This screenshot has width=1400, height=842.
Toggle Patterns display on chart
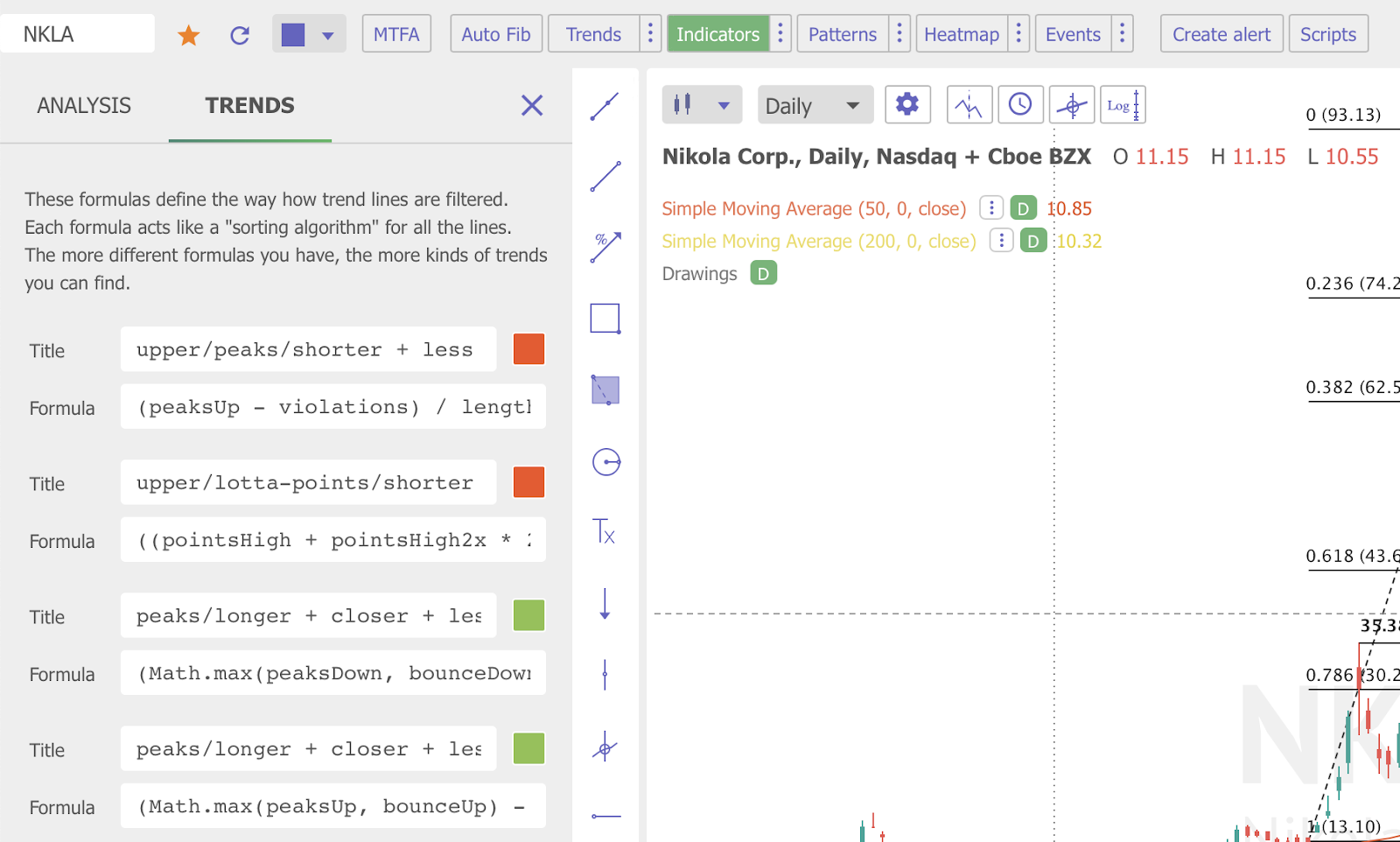(x=843, y=34)
